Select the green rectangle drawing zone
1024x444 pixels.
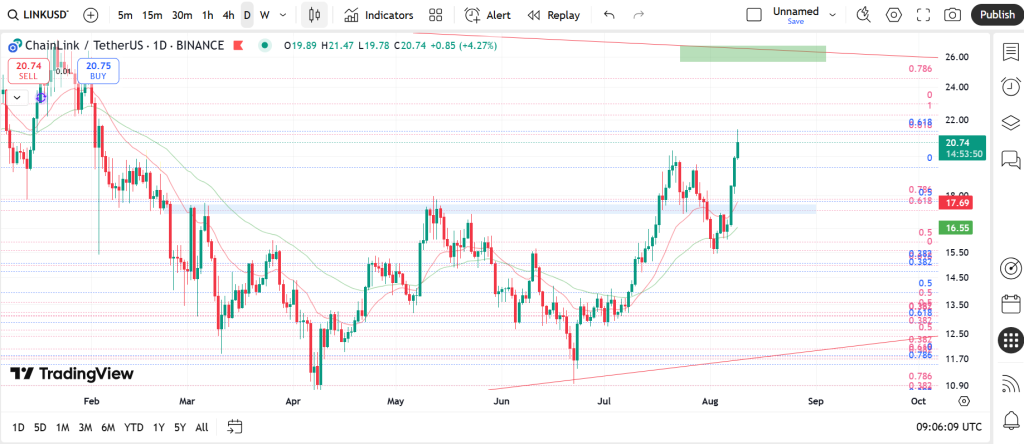pos(752,54)
